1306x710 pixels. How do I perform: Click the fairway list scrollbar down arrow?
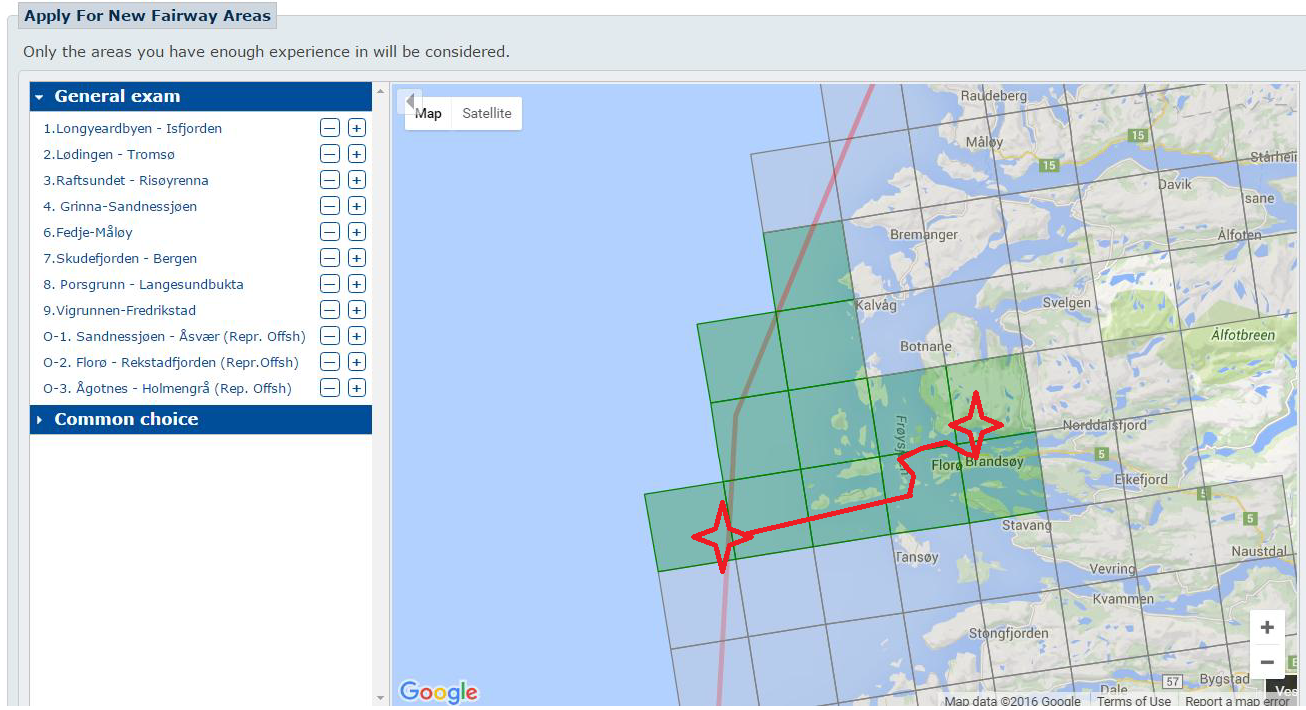click(380, 697)
